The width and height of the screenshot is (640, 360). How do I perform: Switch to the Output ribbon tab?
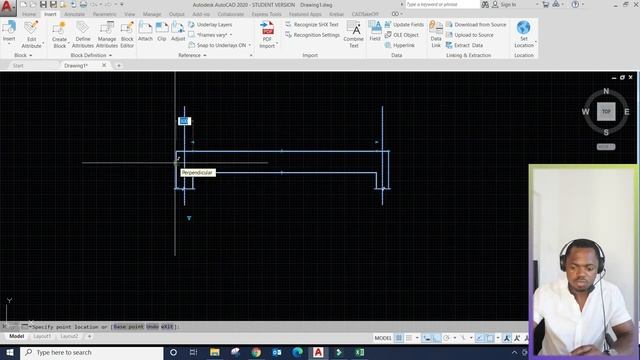coord(176,14)
